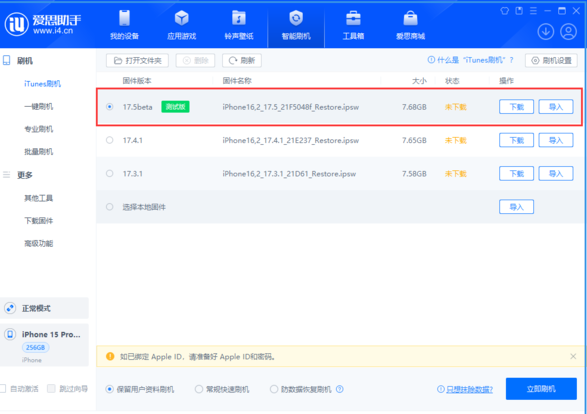Open the 工具箱 toolbox

353,25
